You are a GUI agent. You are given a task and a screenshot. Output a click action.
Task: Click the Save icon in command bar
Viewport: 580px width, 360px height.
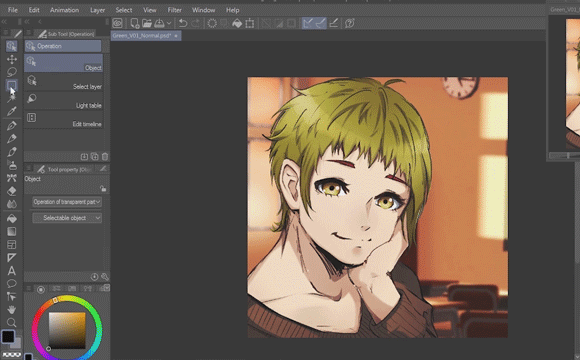click(x=159, y=23)
